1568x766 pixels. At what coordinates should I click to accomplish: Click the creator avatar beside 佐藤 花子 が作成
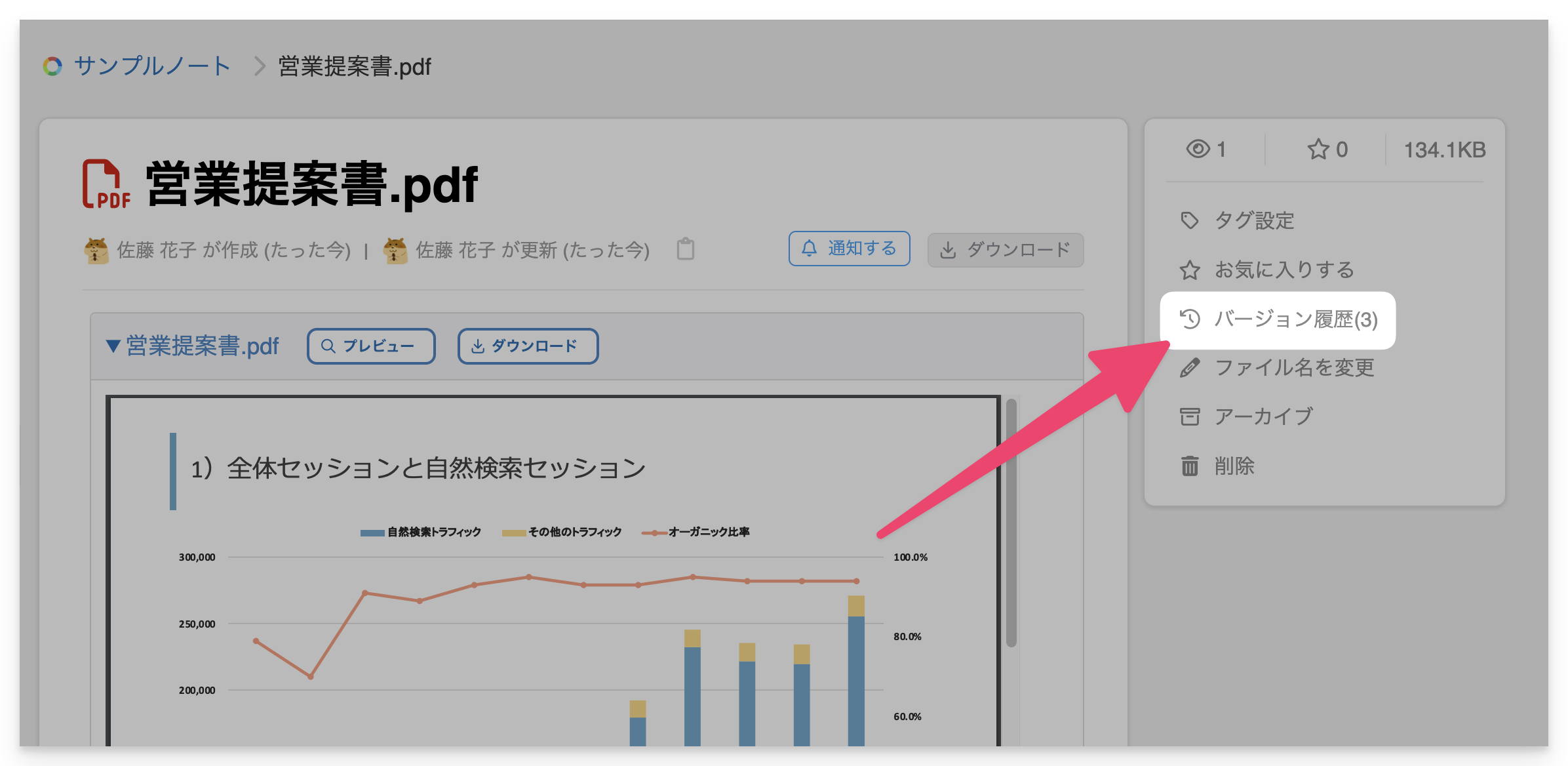coord(96,251)
